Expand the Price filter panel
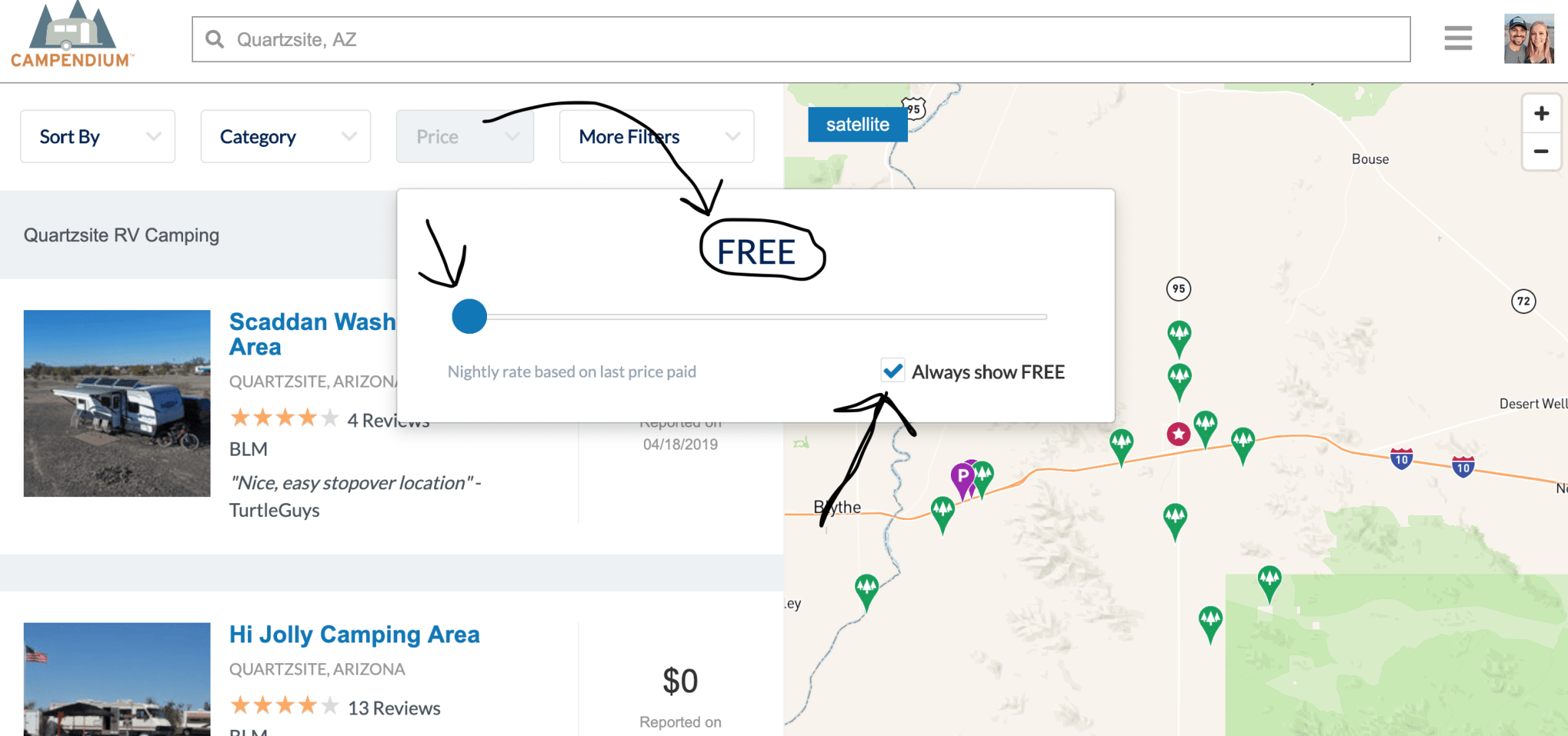Image resolution: width=1568 pixels, height=736 pixels. pyautogui.click(x=465, y=136)
